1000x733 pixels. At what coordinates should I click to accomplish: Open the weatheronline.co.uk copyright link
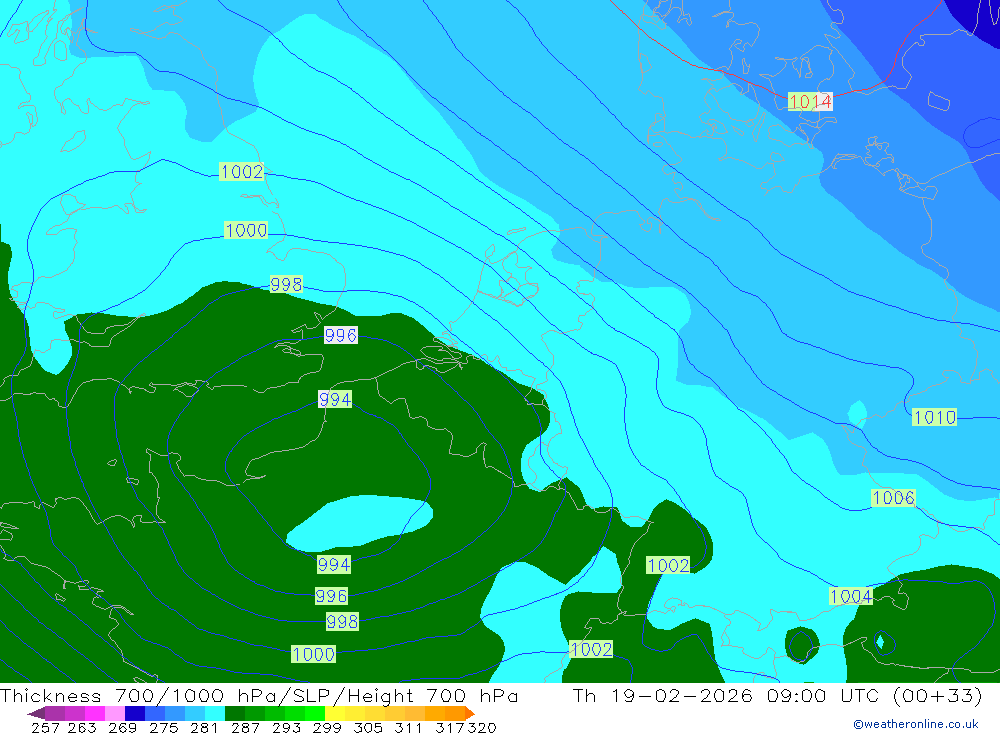(915, 724)
